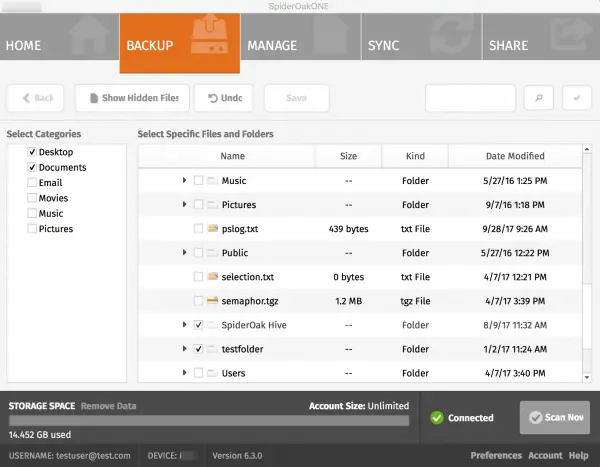Check the Users folder checkbox
Viewport: 600px width, 467px height.
click(198, 373)
